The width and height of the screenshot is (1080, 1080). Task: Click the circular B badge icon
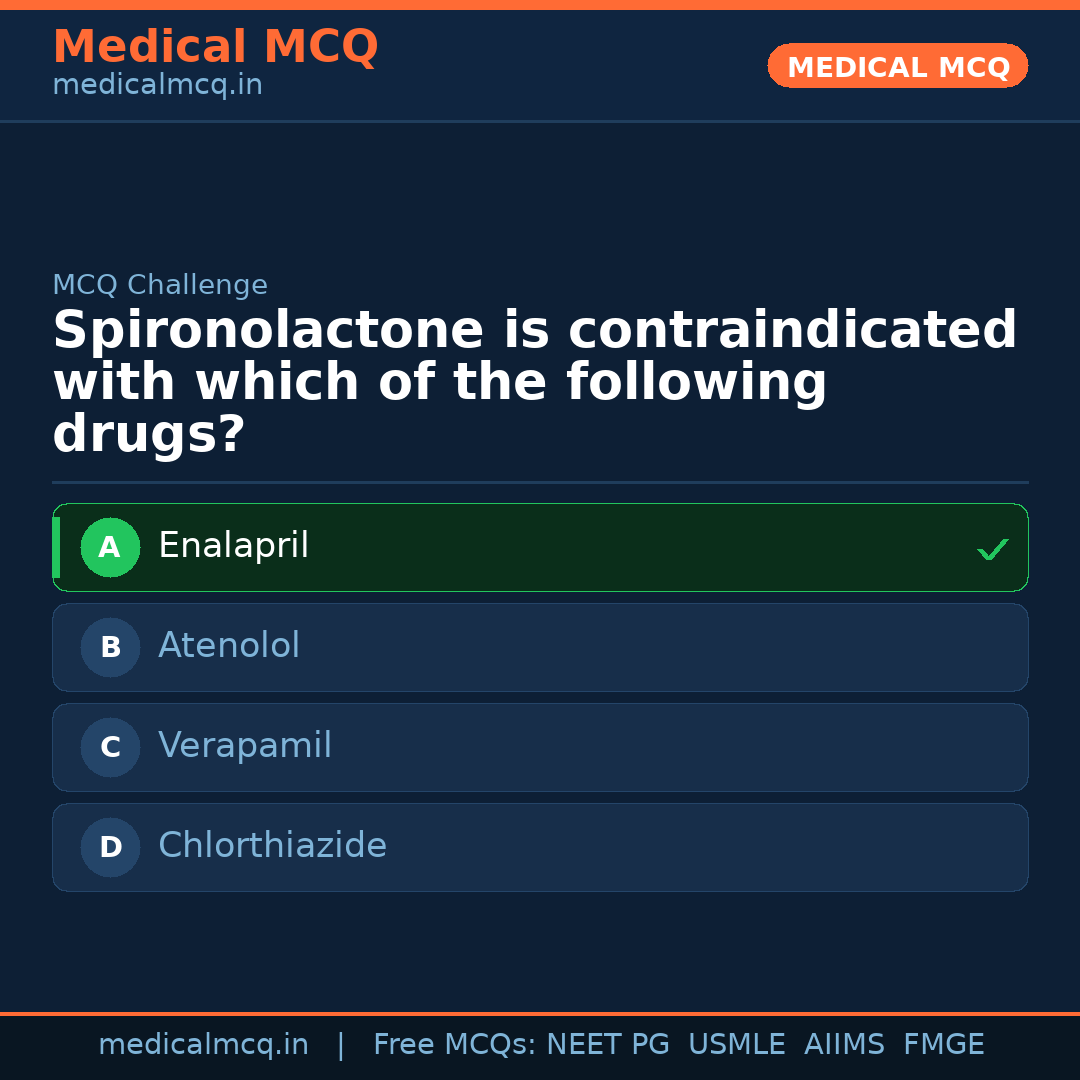point(110,647)
